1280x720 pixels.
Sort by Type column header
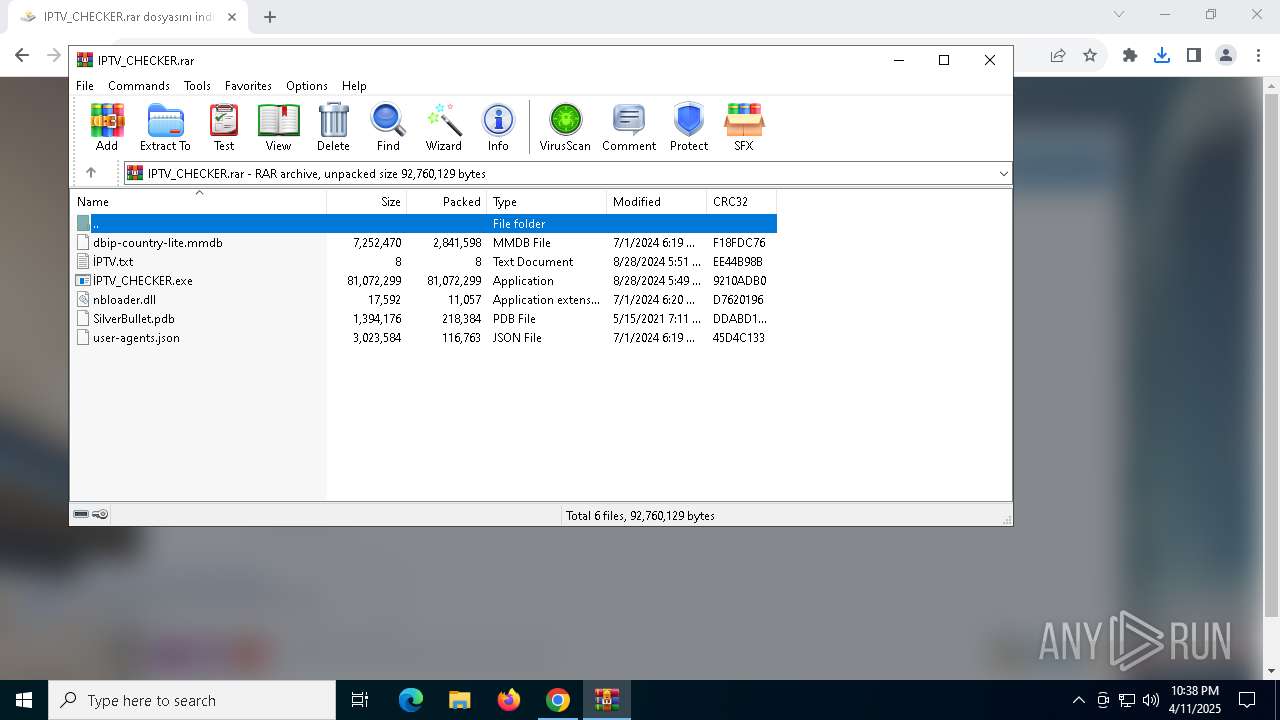546,202
